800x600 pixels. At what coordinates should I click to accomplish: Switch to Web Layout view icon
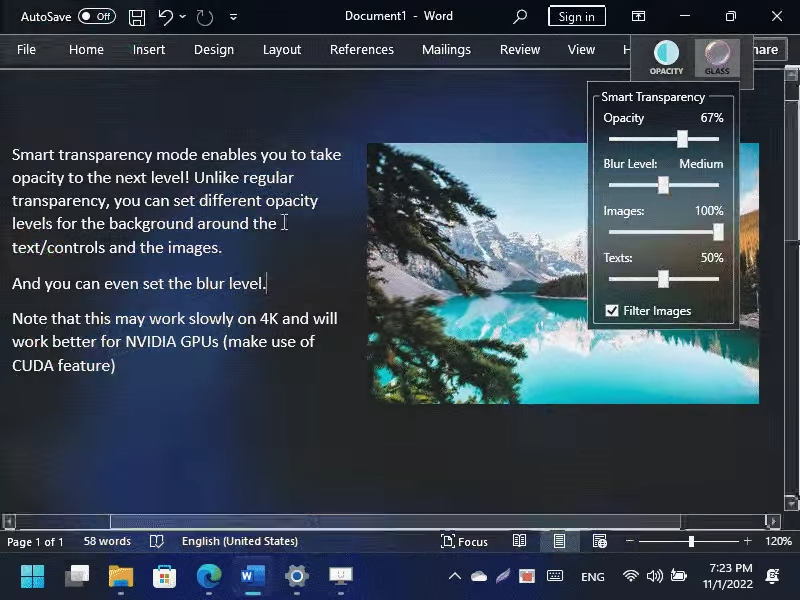tap(599, 541)
